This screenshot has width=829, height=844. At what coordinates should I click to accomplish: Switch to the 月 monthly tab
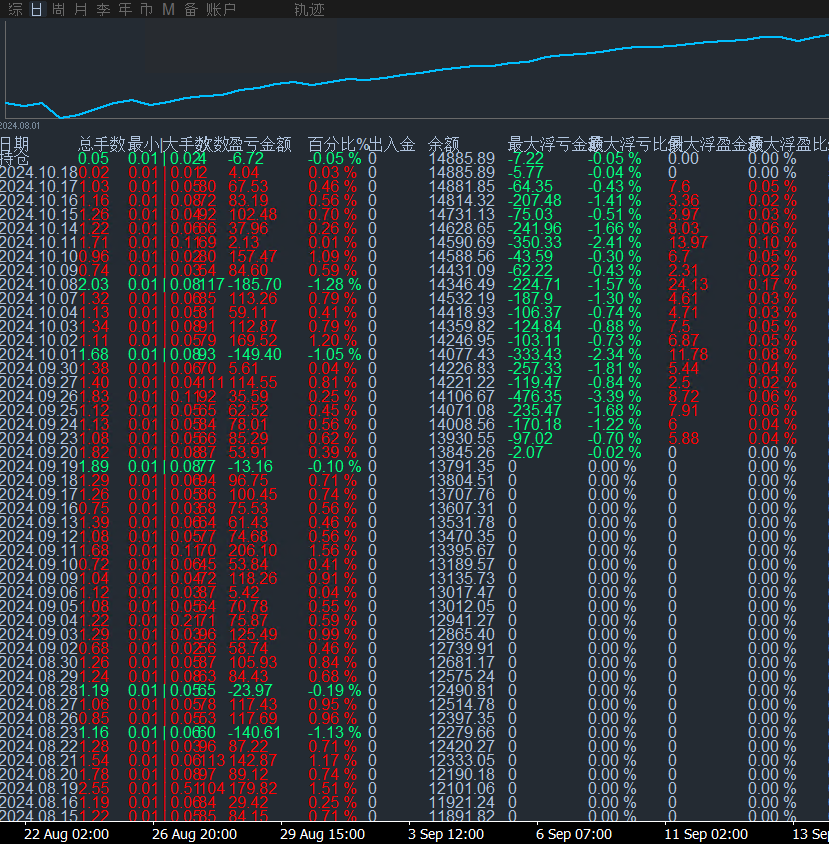click(81, 9)
